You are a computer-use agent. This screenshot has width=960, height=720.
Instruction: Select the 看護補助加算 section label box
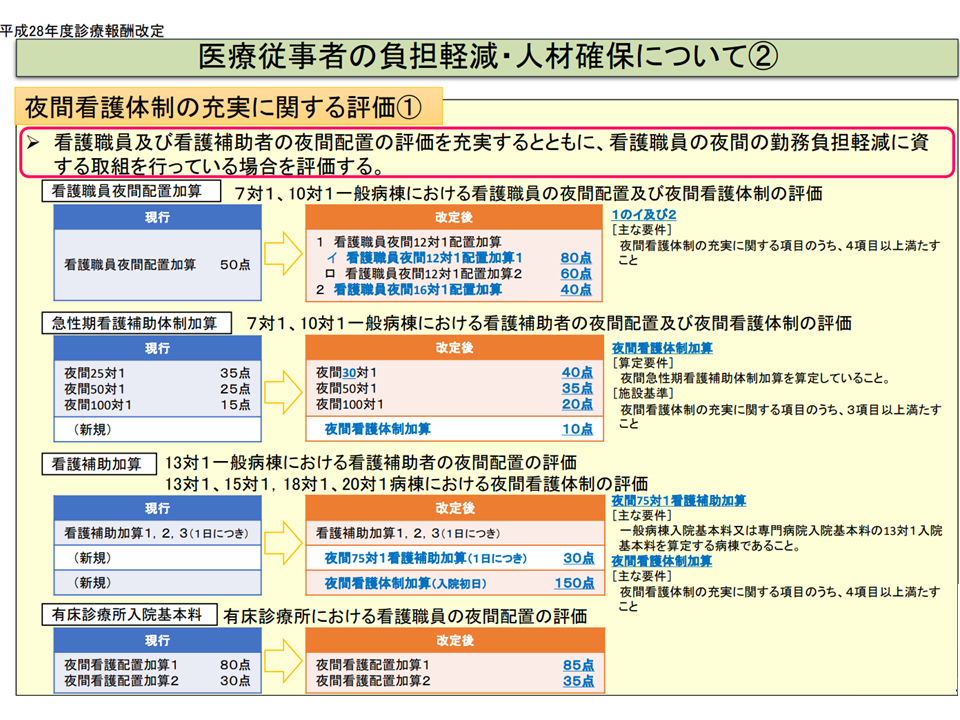(98, 464)
